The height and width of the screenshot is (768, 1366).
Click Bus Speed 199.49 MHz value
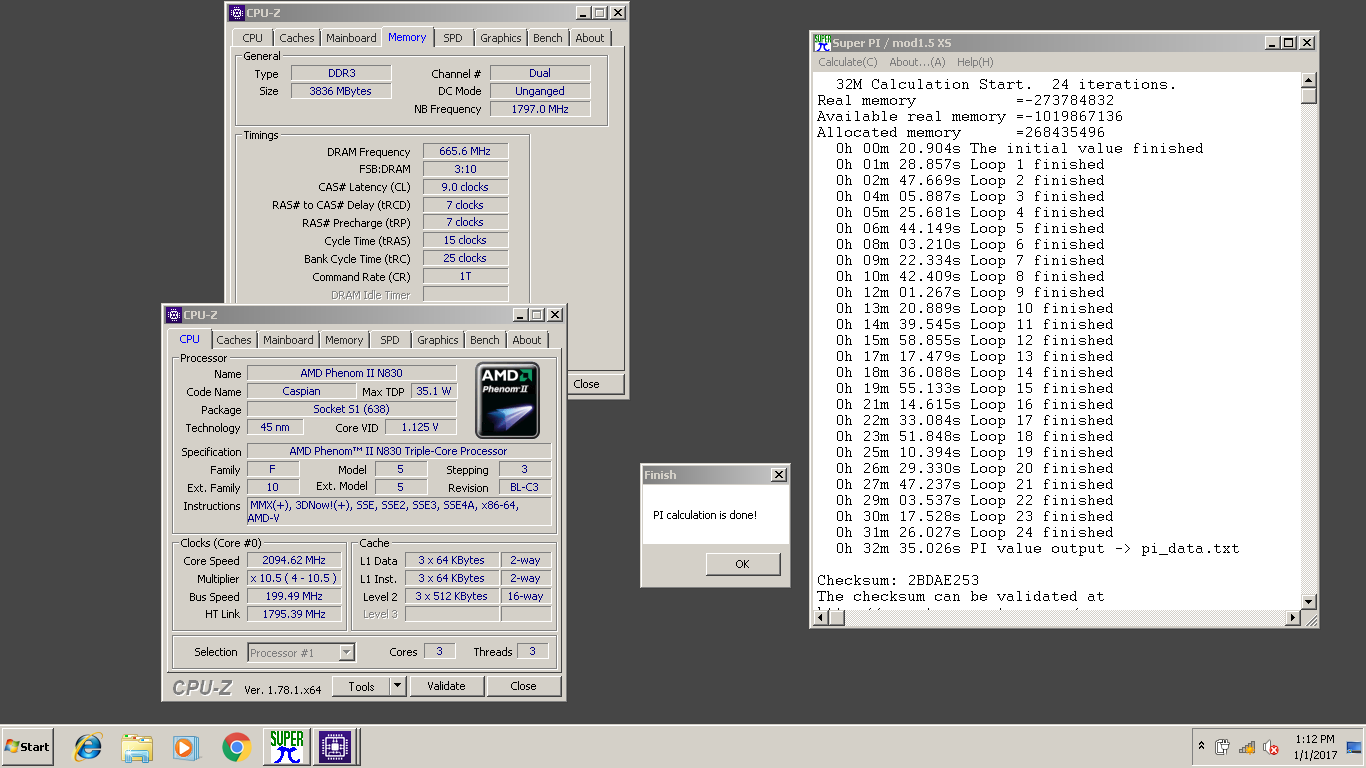coord(293,596)
